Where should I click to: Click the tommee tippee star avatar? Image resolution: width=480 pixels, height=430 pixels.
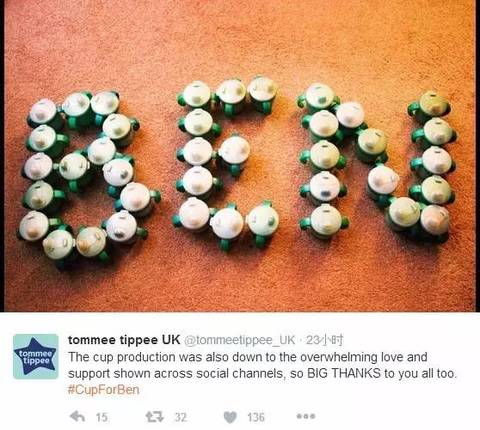[x=36, y=356]
